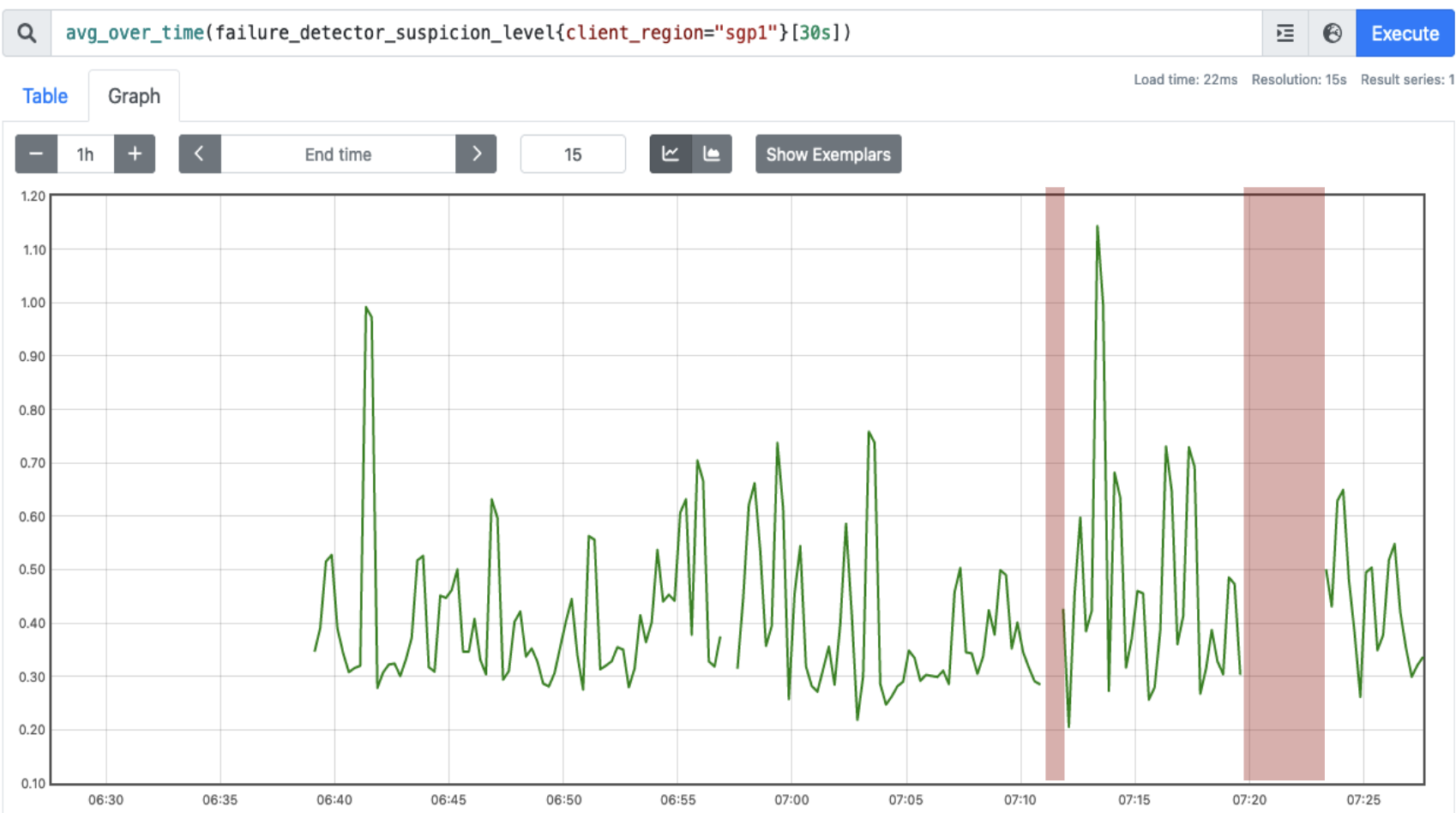The height and width of the screenshot is (813, 1456).
Task: Focus the avg_over_time query expression field
Action: tap(652, 33)
